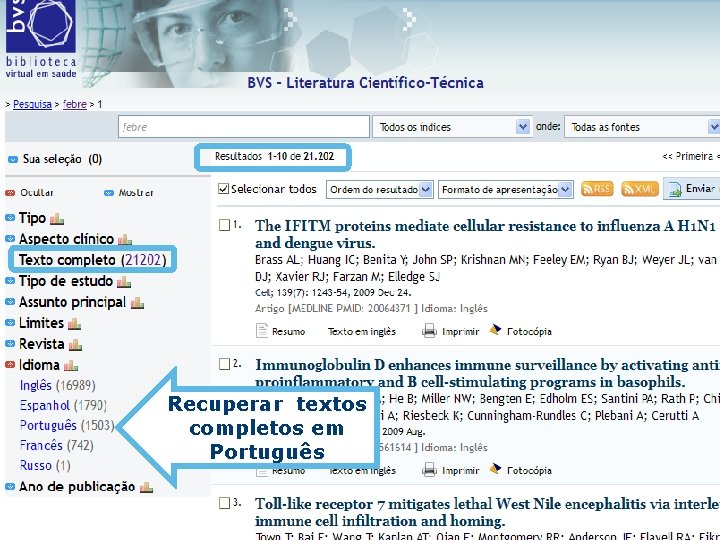This screenshot has width=720, height=540.
Task: Expand the Tipo filter section
Action: click(10, 218)
